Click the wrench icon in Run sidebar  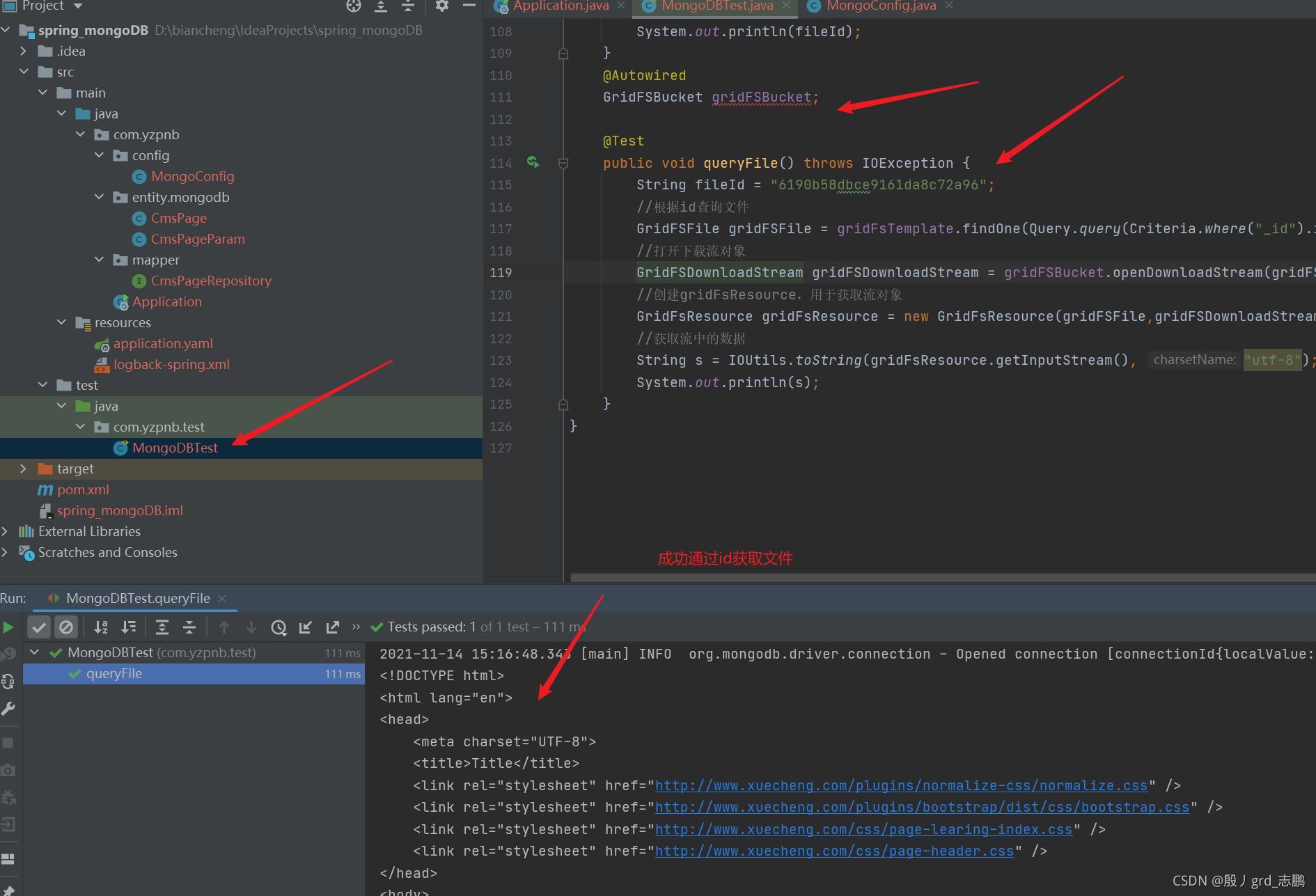tap(8, 709)
